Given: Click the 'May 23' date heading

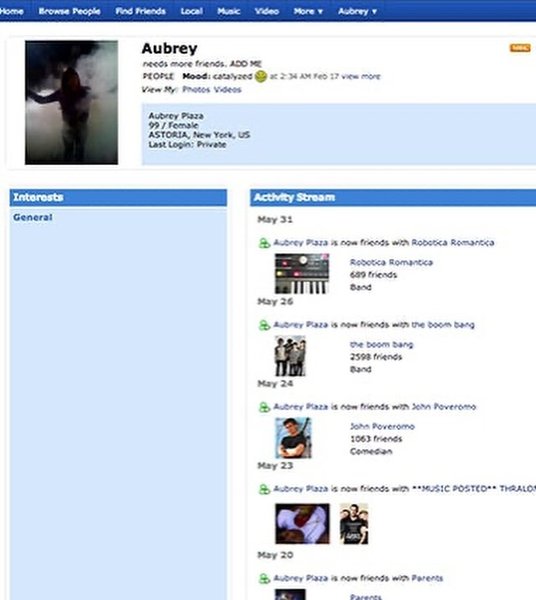Looking at the screenshot, I should pos(275,466).
